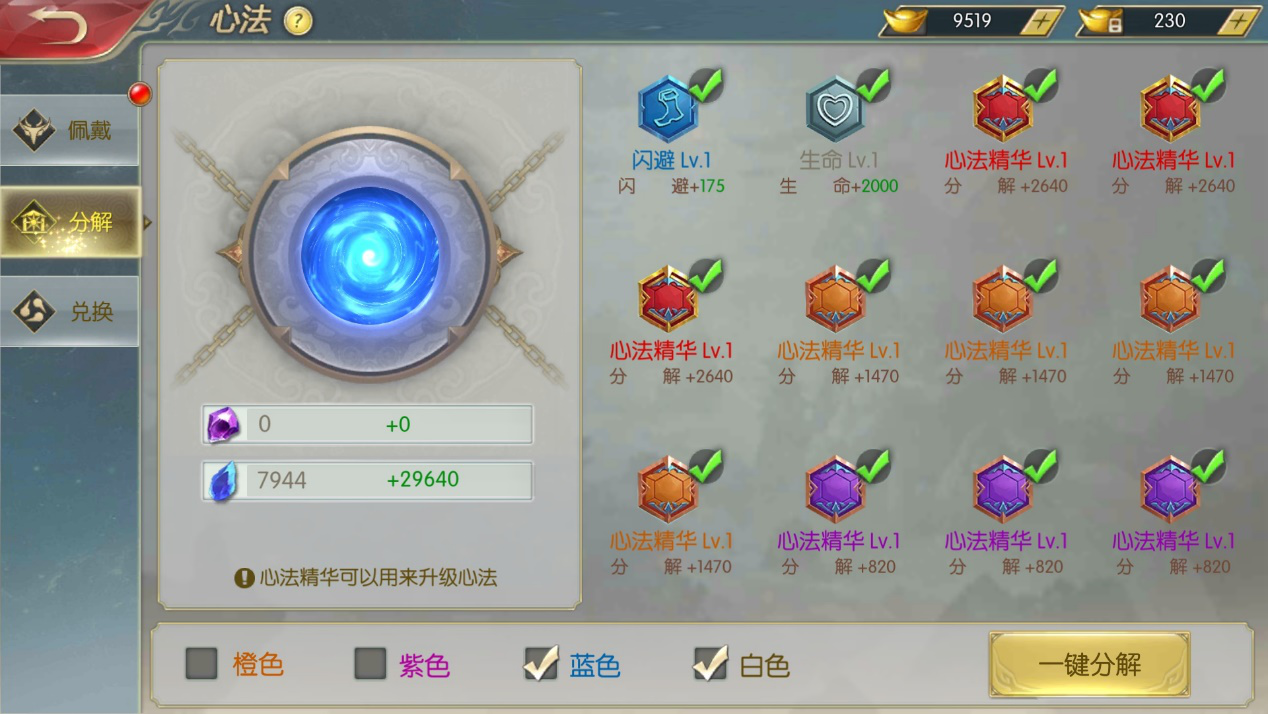Enable the 橙色 quality checkbox

202,663
